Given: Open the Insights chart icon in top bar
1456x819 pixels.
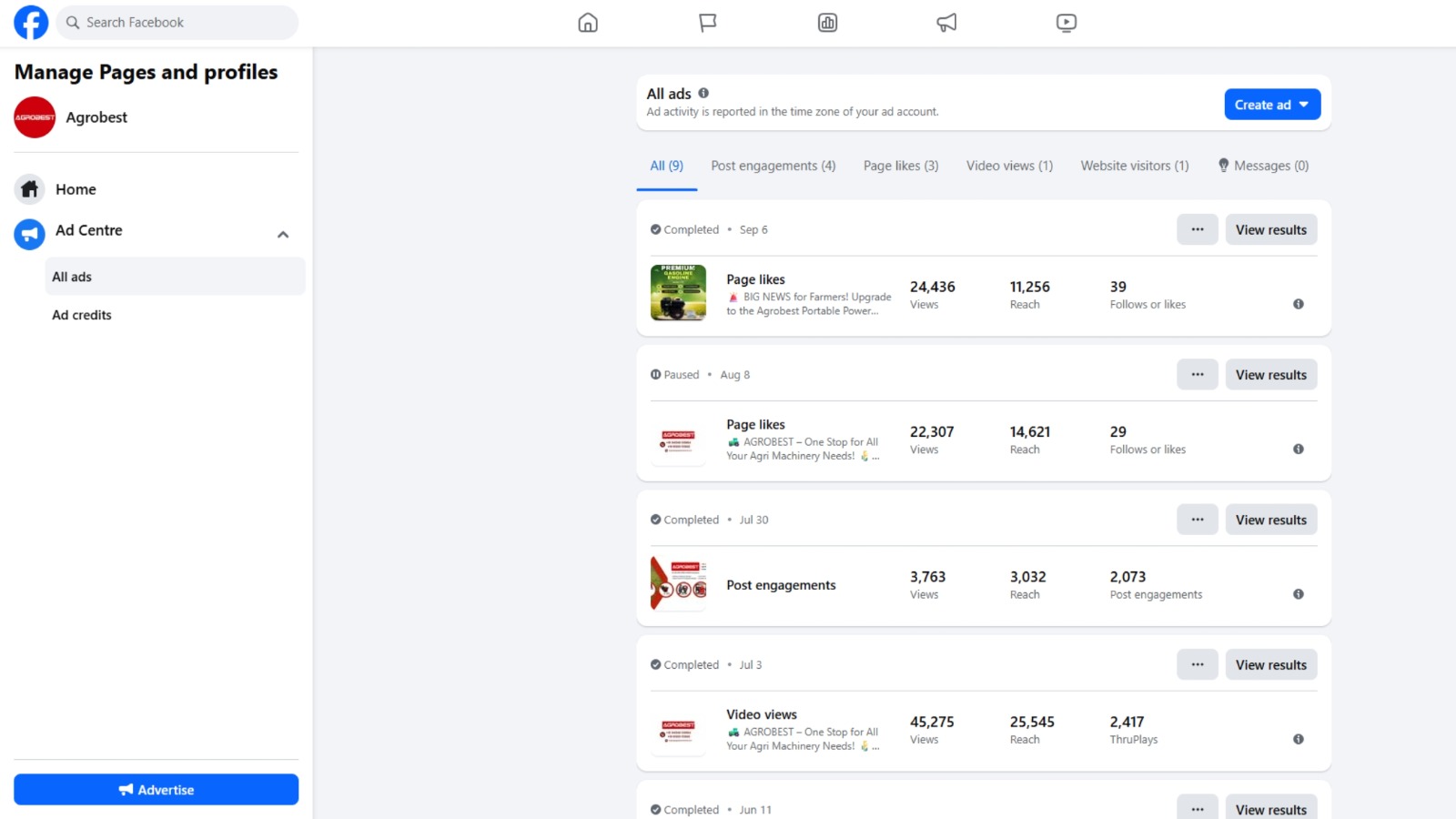Looking at the screenshot, I should coord(827,23).
